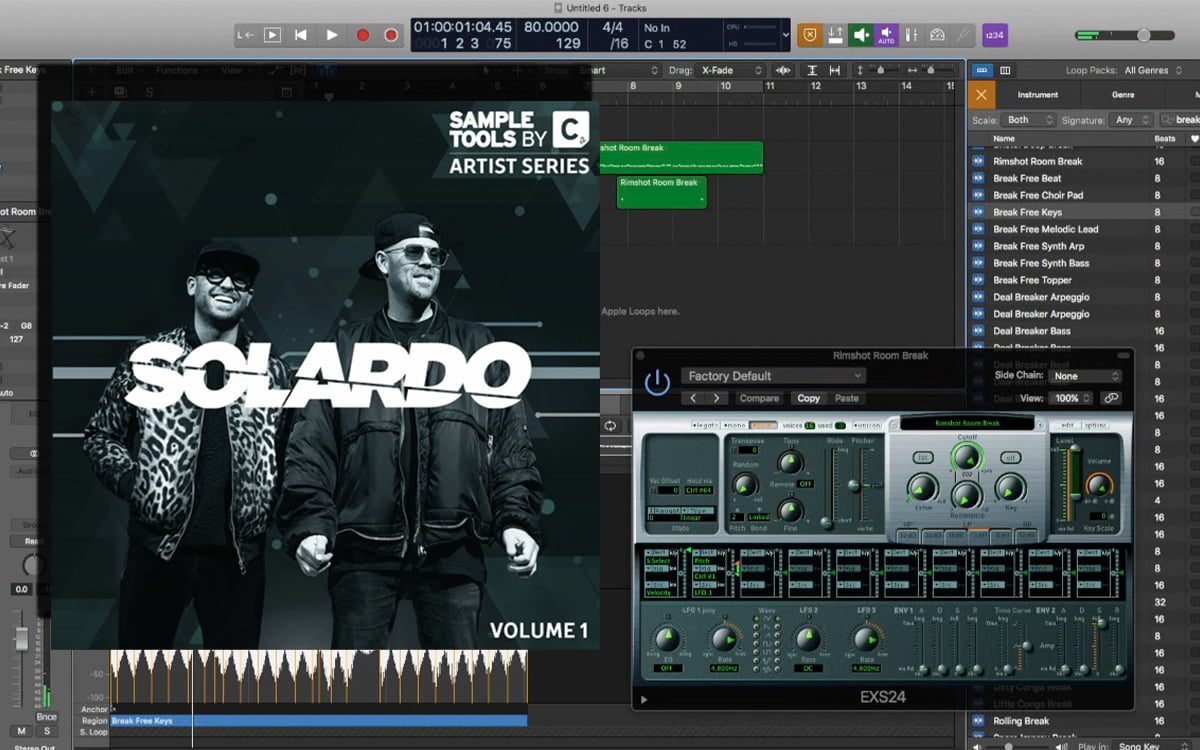Click the 4/4 time signature display
Viewport: 1200px width, 750px height.
click(x=613, y=27)
